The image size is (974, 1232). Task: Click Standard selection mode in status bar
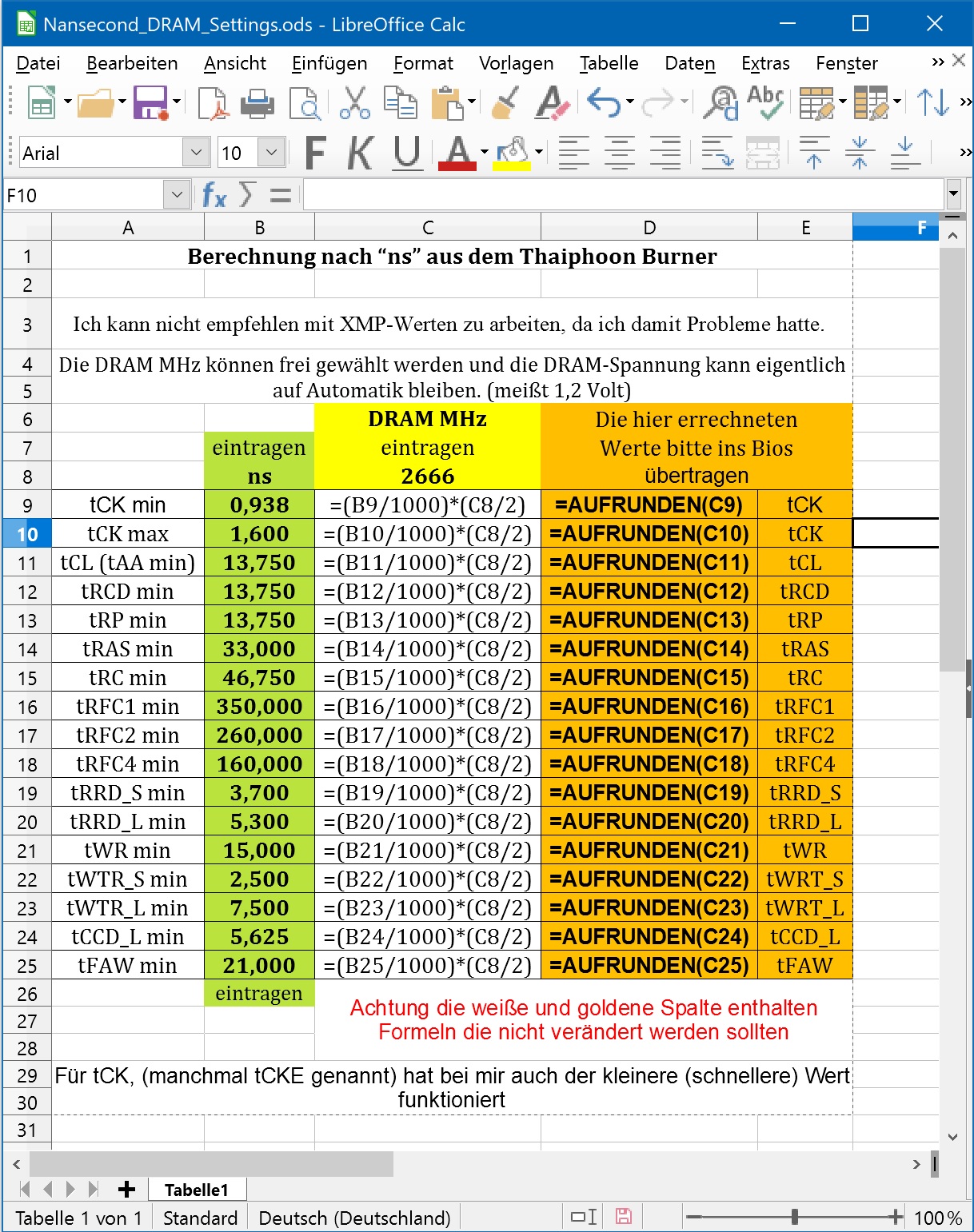[201, 1218]
